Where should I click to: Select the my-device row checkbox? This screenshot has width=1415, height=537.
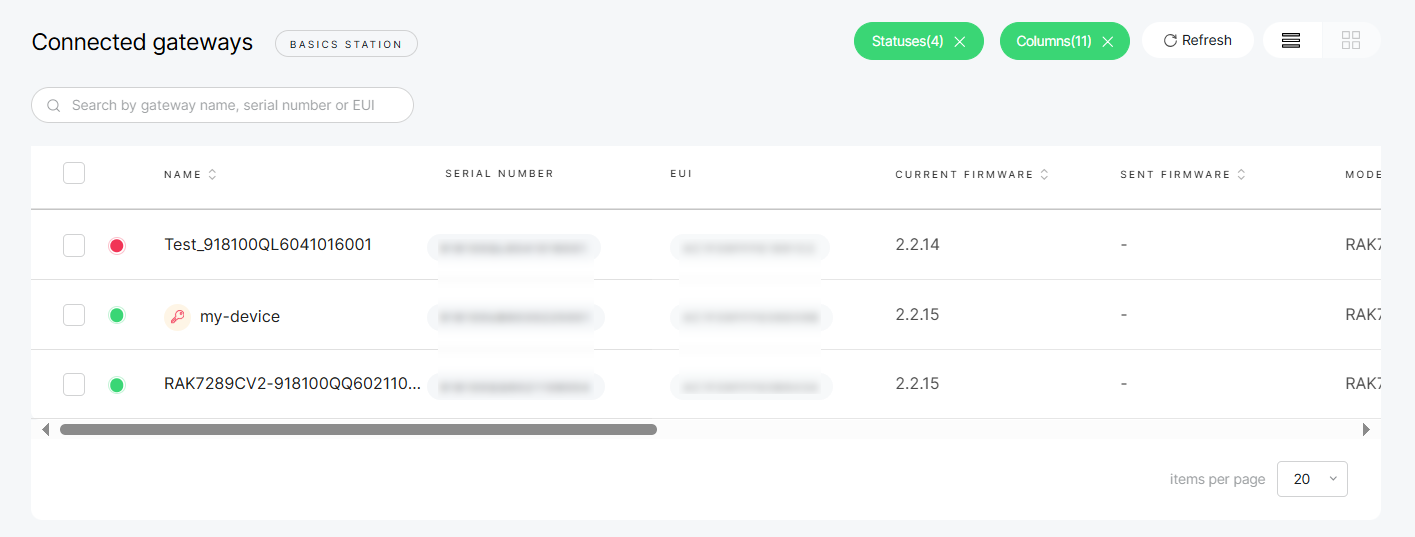(x=74, y=315)
